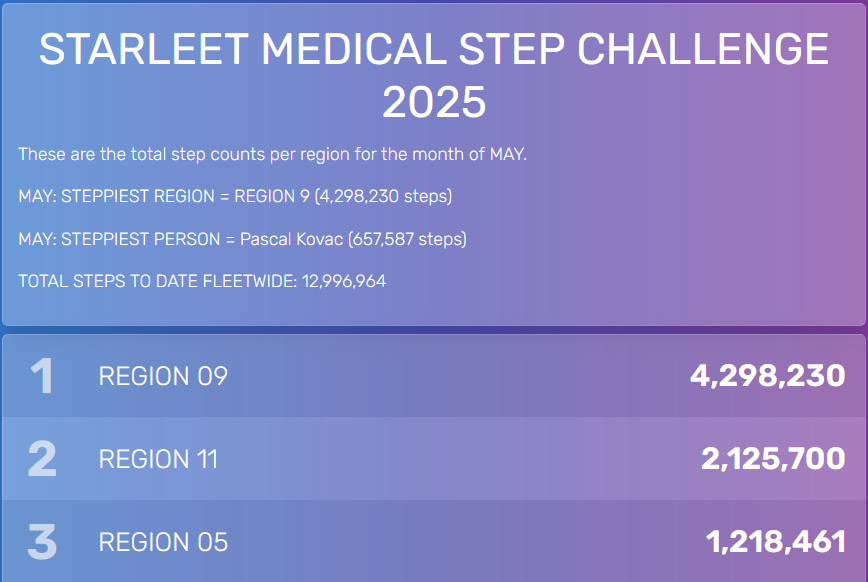Click rank number 1 badge
The width and height of the screenshot is (868, 582).
pyautogui.click(x=42, y=376)
